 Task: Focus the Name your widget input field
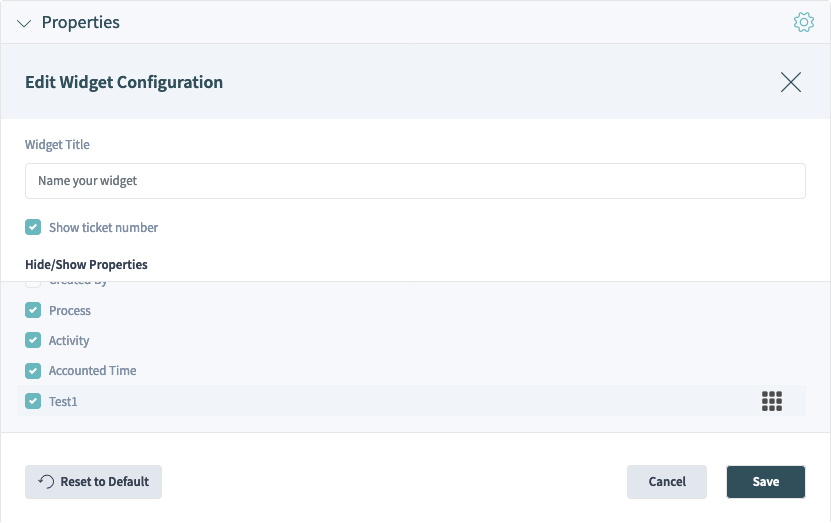(415, 181)
